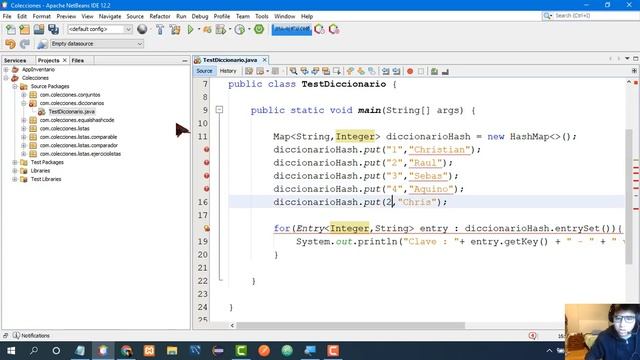Click the editor horizontal scrollbar
Image resolution: width=640 pixels, height=360 pixels.
tap(350, 325)
